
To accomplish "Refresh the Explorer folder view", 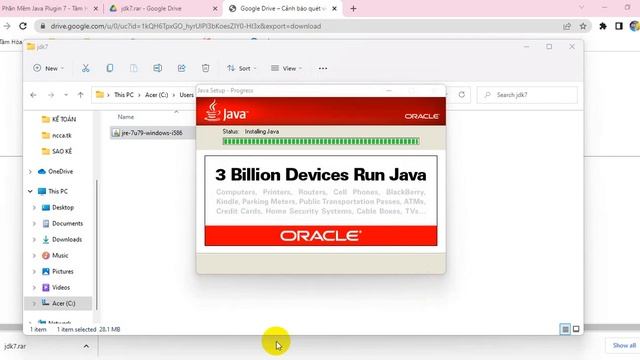I will 462,95.
